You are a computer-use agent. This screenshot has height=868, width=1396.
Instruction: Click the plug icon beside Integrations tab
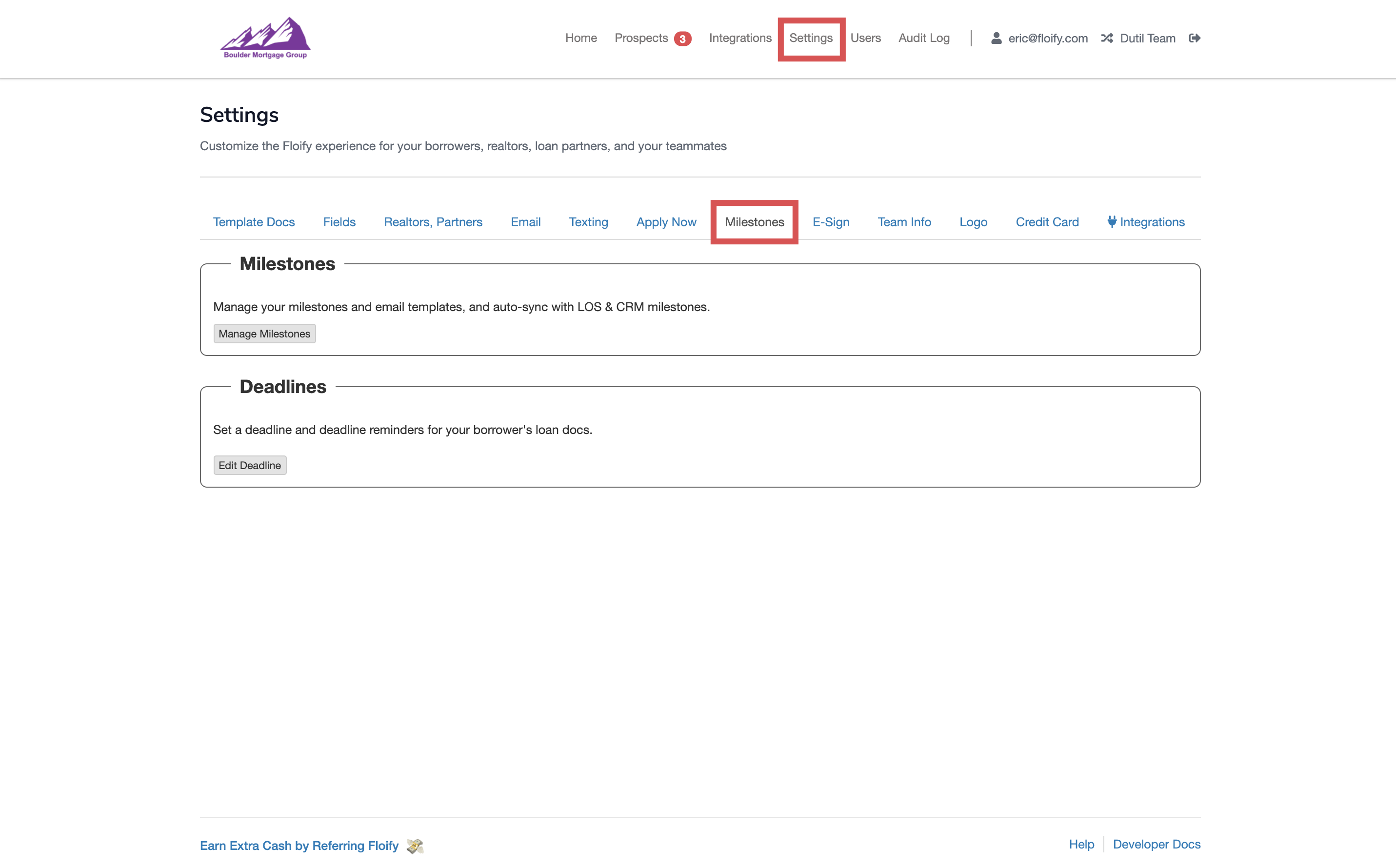(1111, 221)
